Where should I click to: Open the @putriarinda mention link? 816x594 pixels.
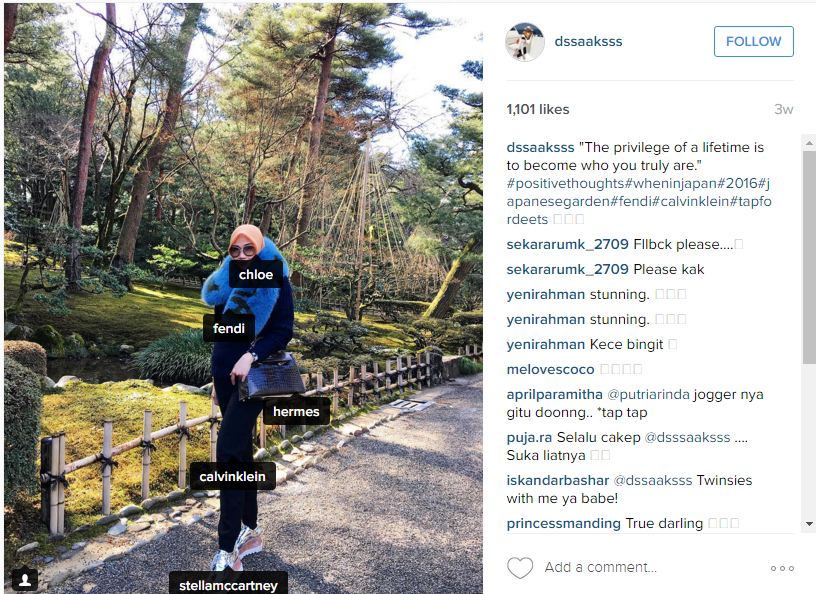(x=648, y=394)
